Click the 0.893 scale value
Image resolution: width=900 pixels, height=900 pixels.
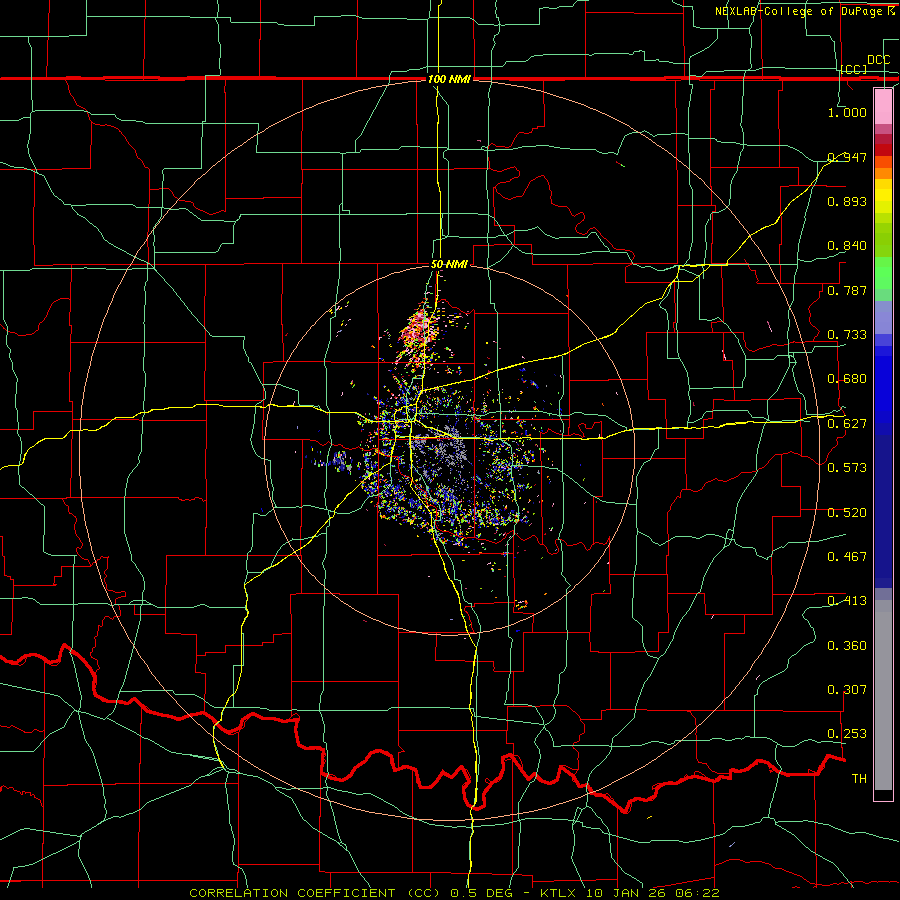point(847,201)
